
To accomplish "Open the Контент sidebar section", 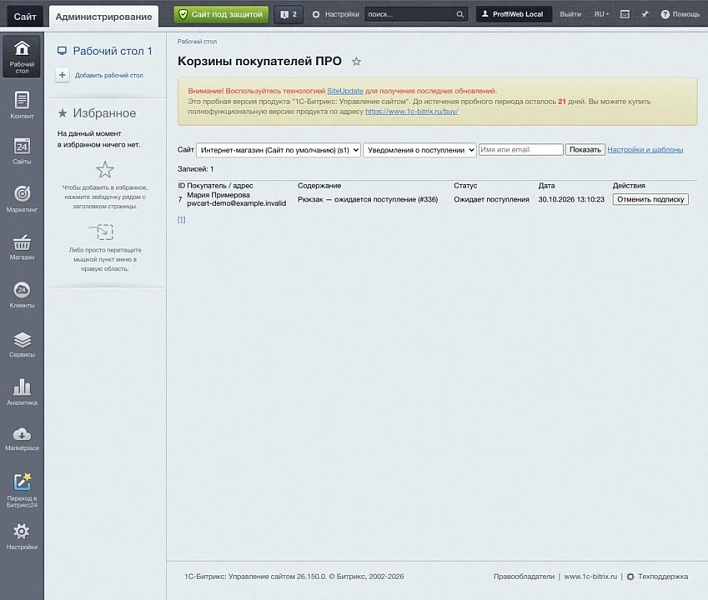I will (22, 105).
